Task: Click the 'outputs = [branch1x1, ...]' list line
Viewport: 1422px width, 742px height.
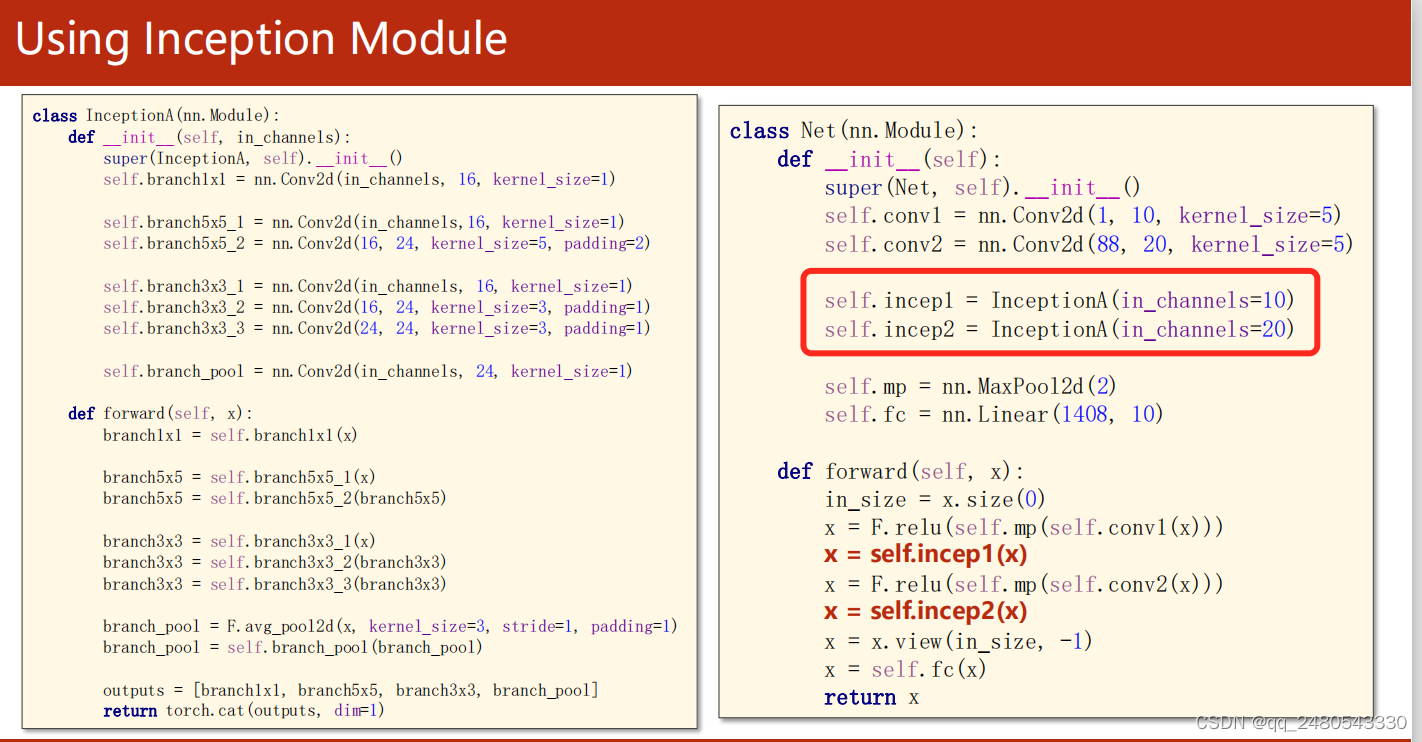Action: pyautogui.click(x=351, y=690)
